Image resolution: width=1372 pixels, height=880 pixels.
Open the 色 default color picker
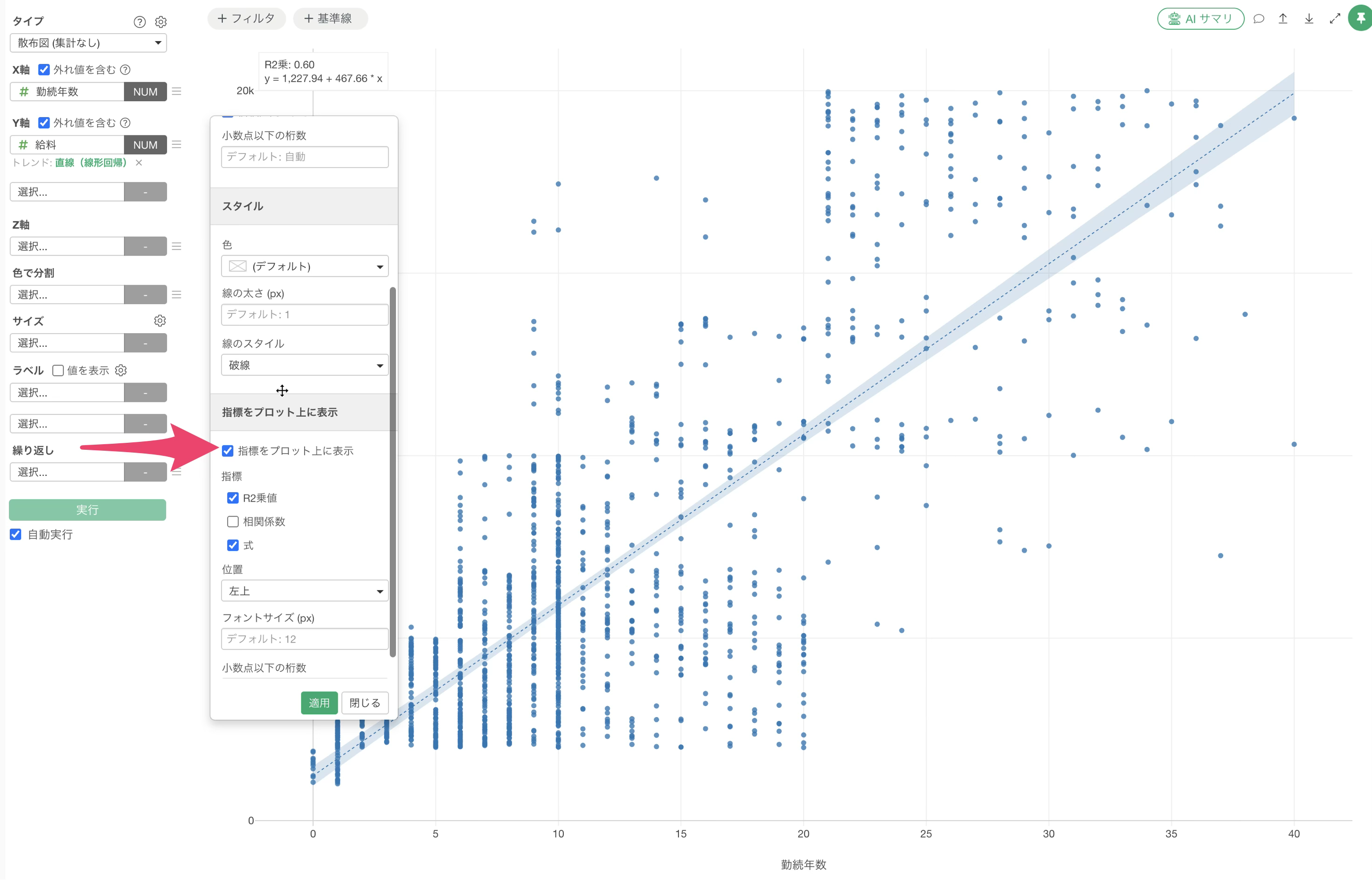(x=305, y=266)
